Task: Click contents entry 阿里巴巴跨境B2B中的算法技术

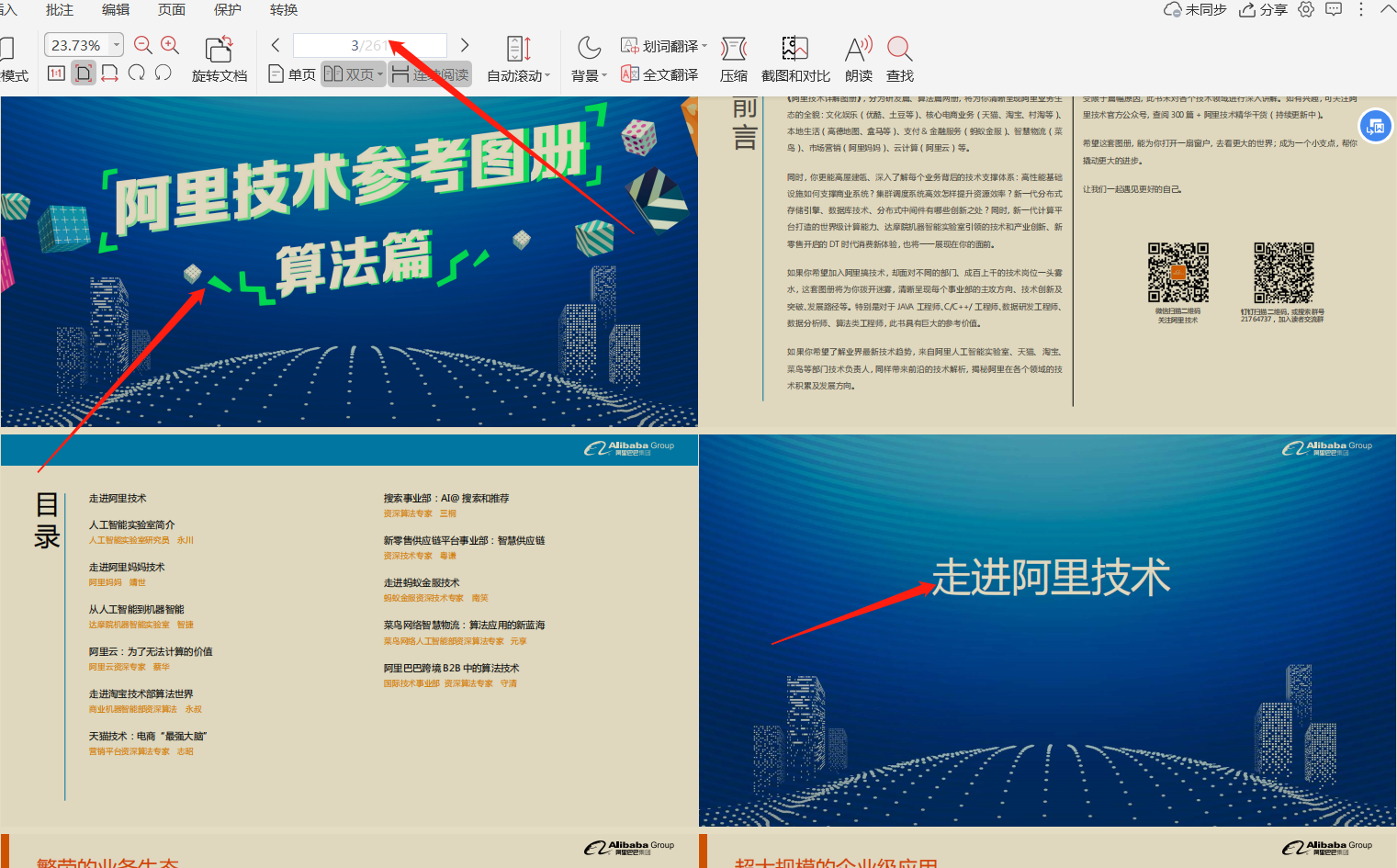Action: 451,668
